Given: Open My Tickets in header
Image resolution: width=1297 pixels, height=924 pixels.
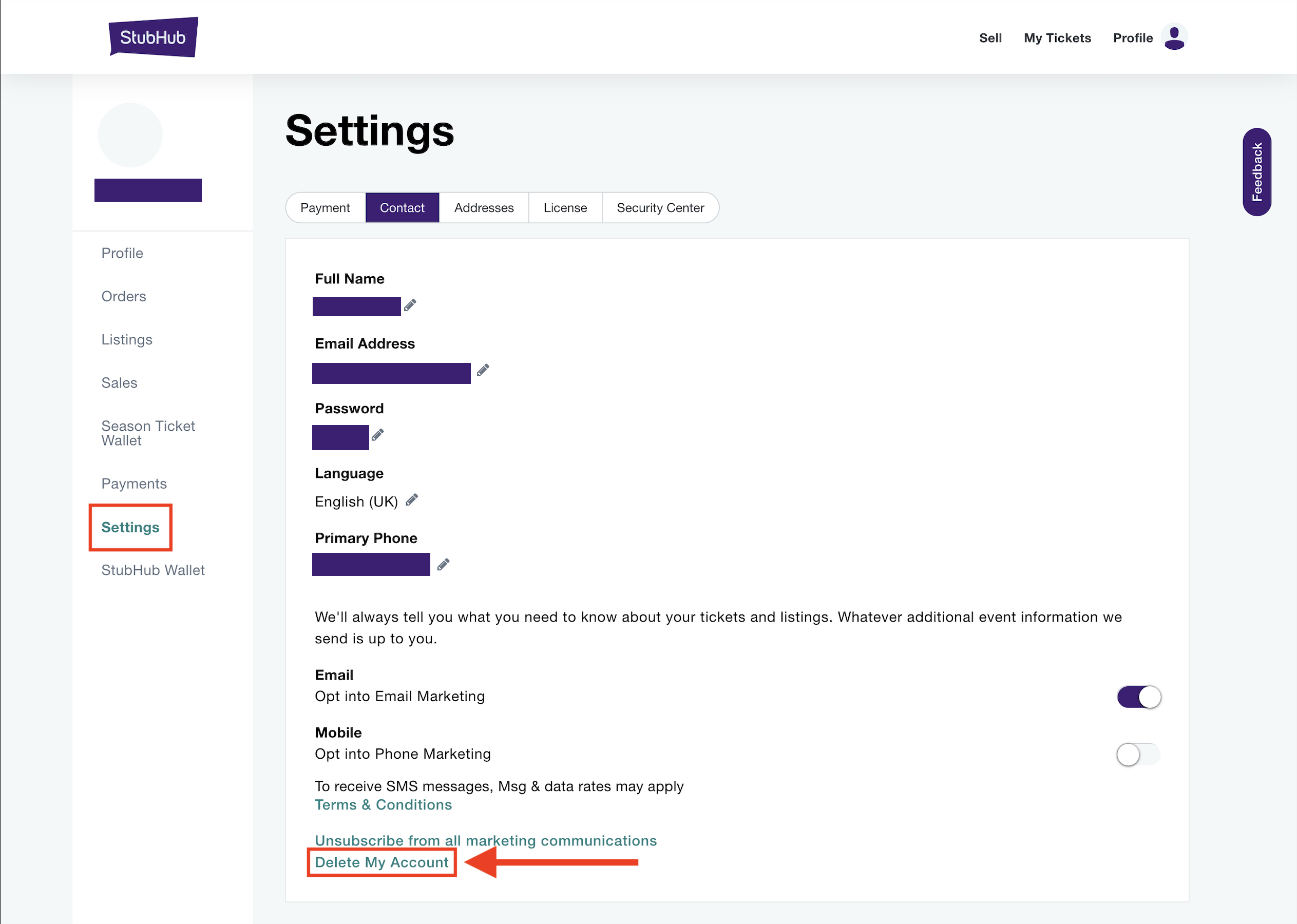Looking at the screenshot, I should click(1057, 38).
